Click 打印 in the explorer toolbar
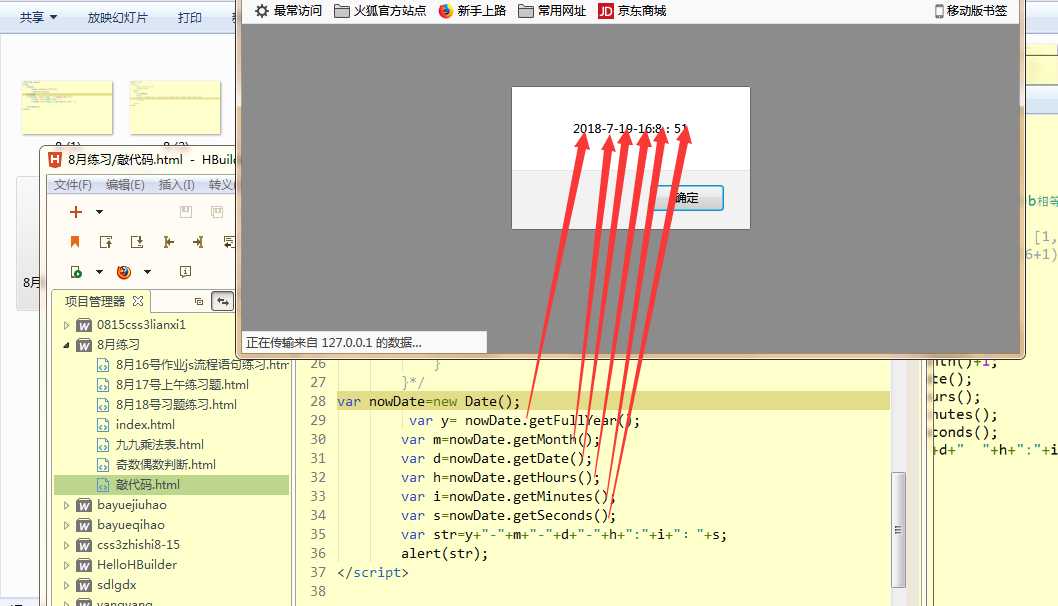 click(x=190, y=17)
